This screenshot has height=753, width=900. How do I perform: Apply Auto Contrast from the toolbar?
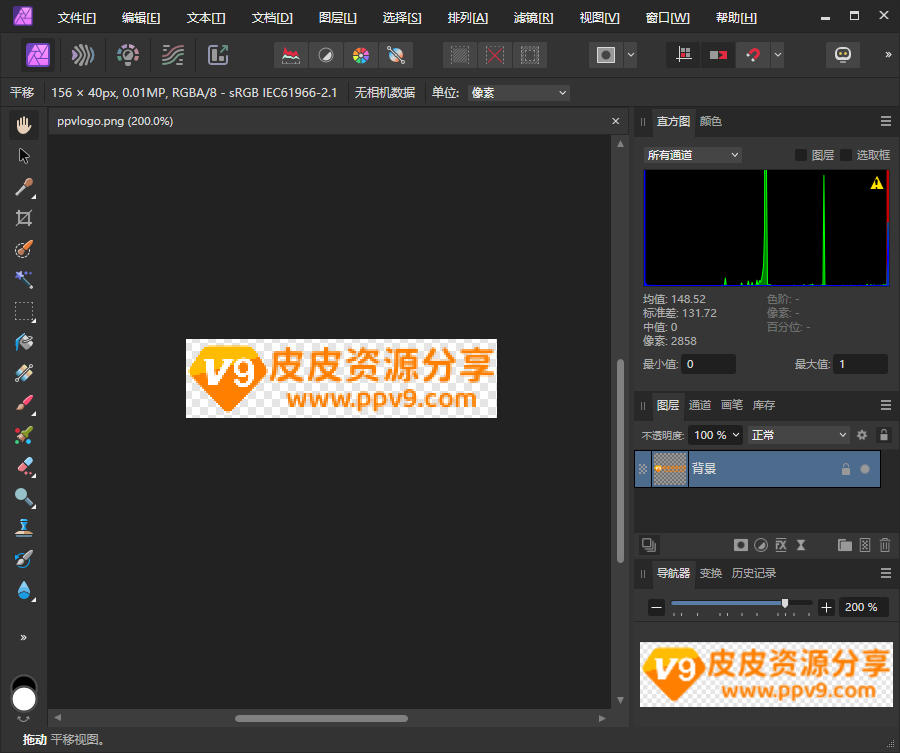pos(326,55)
